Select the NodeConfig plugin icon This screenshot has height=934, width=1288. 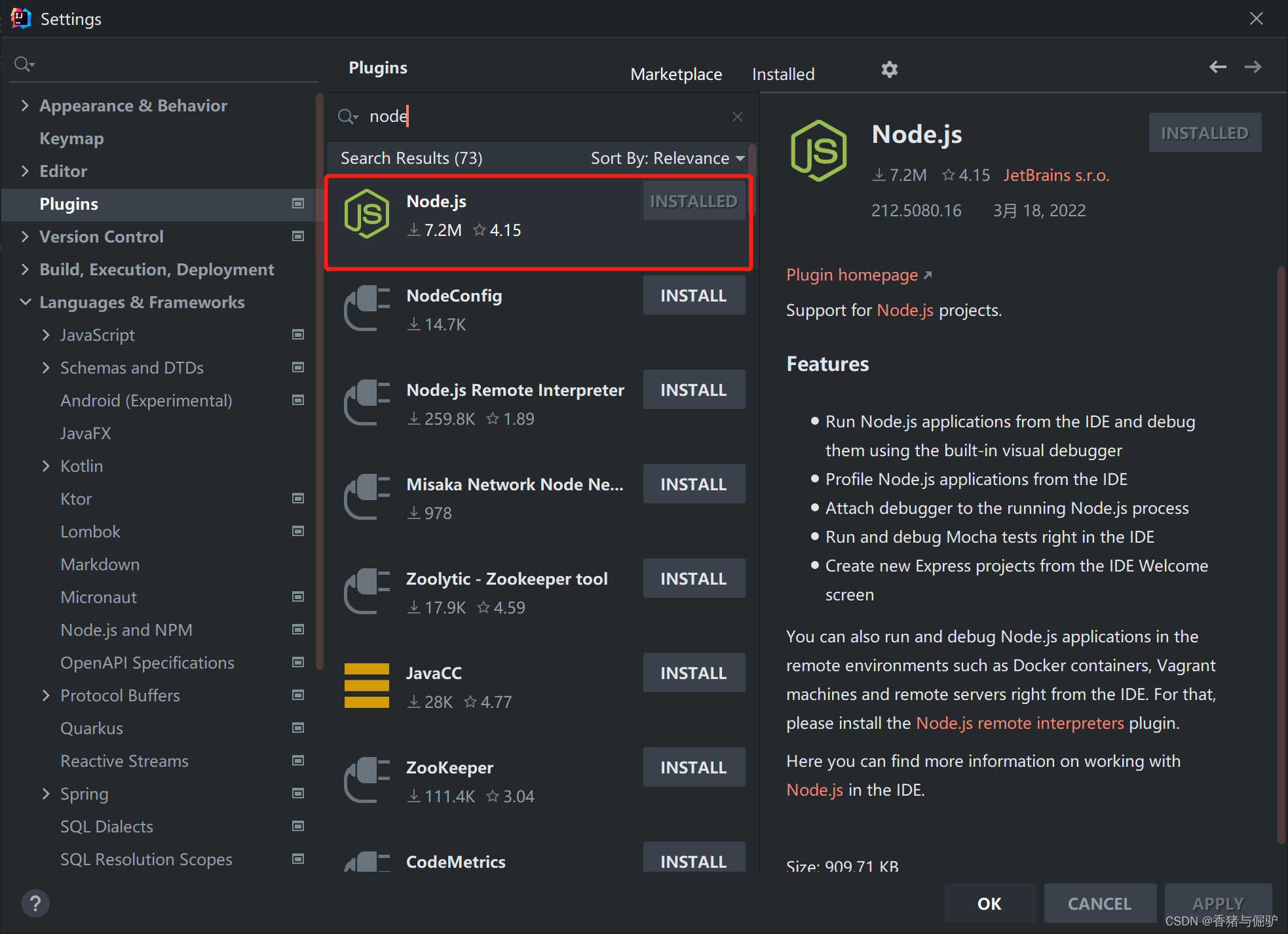tap(367, 308)
